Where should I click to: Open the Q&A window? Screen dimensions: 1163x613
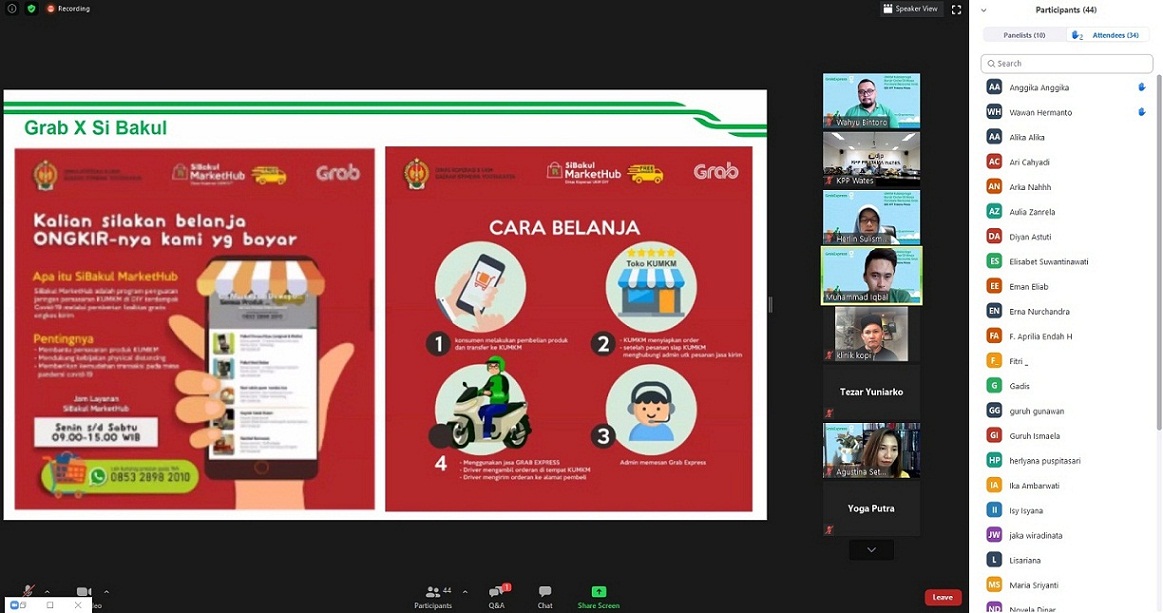[496, 595]
